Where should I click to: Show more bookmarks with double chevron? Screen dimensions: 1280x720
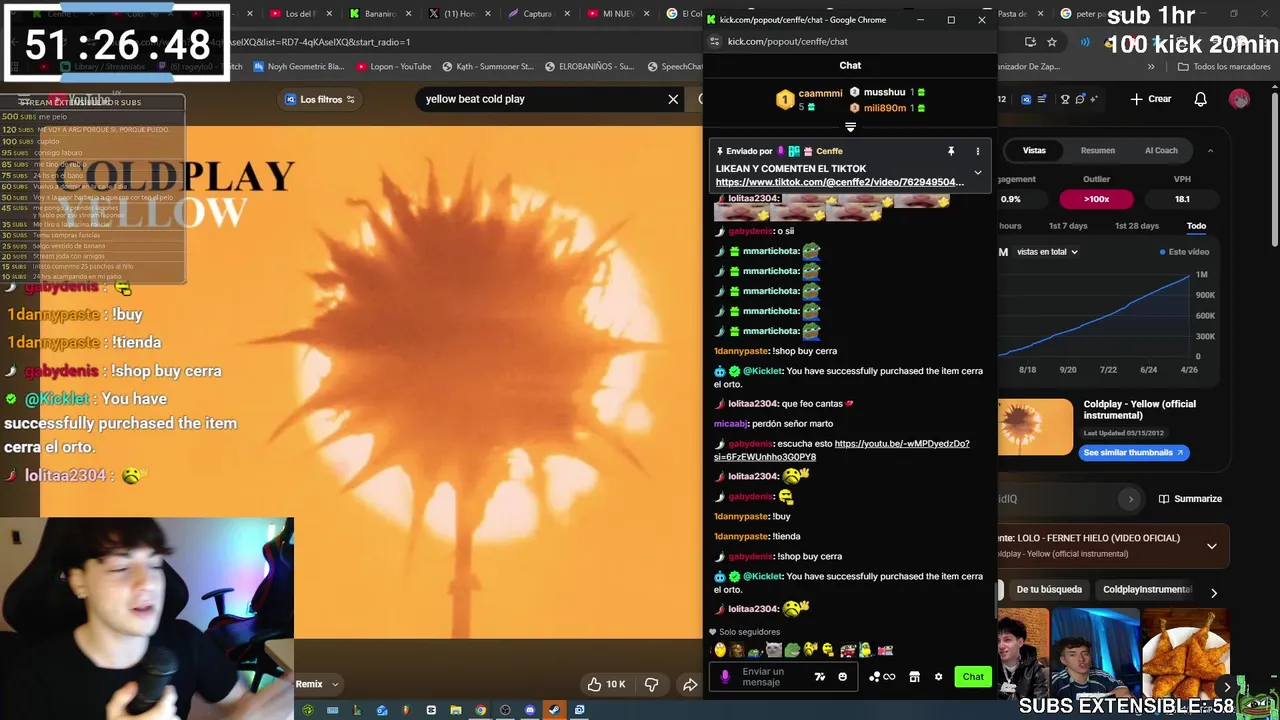[x=1151, y=67]
